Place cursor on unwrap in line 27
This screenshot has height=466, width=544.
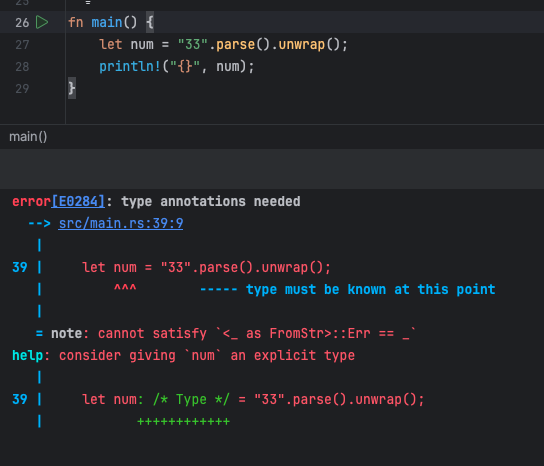pos(302,45)
